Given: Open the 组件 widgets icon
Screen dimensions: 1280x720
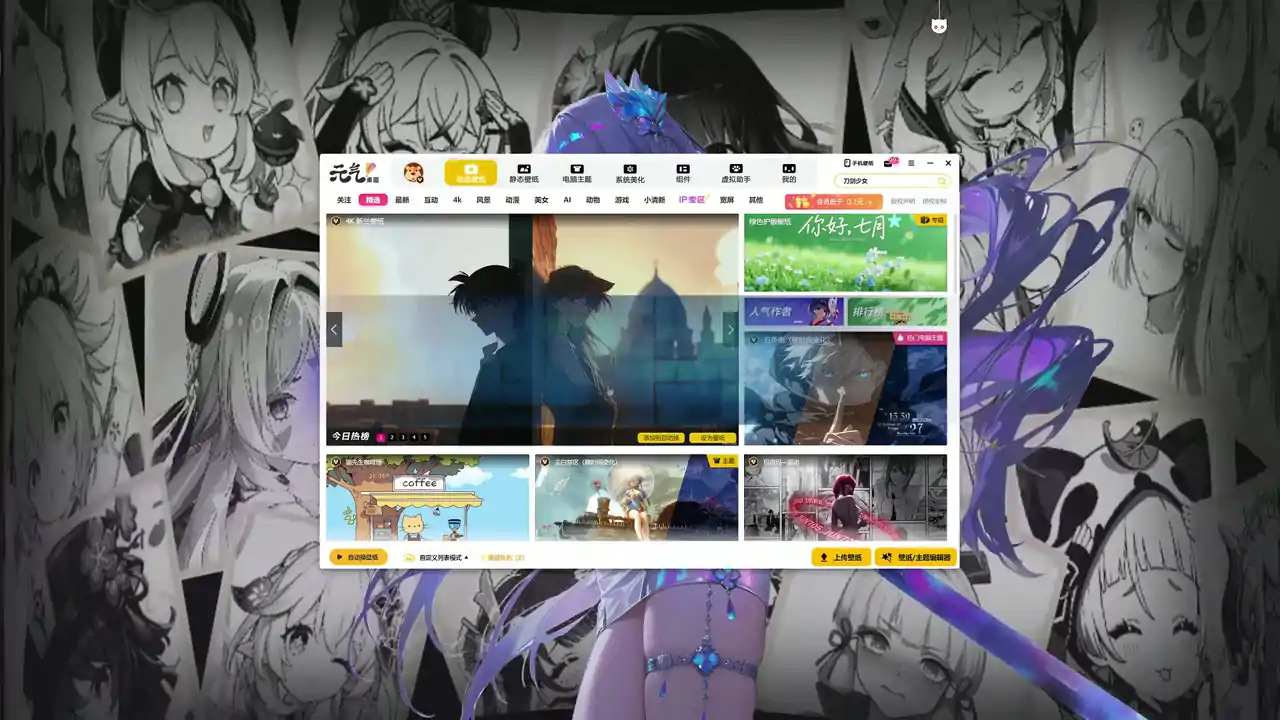Looking at the screenshot, I should click(x=683, y=169).
